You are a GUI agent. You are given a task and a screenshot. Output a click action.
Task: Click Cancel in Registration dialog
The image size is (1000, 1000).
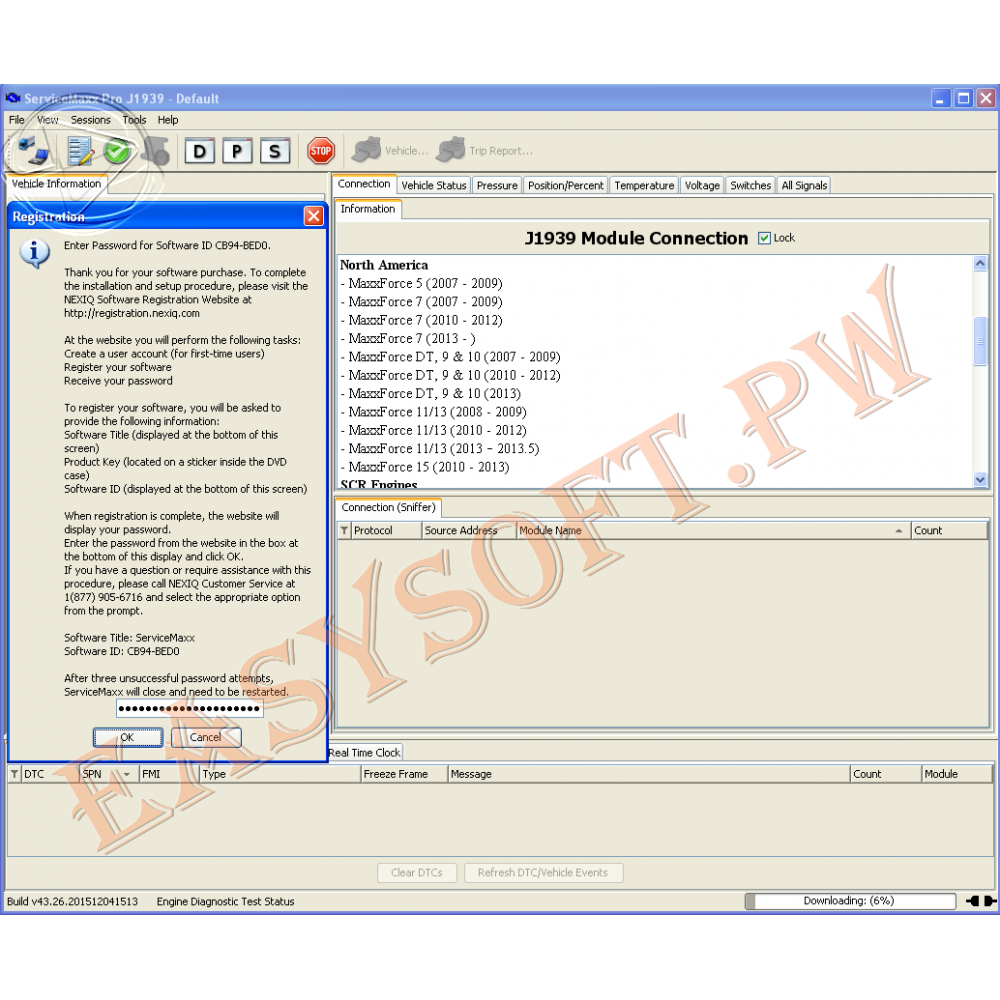(205, 737)
